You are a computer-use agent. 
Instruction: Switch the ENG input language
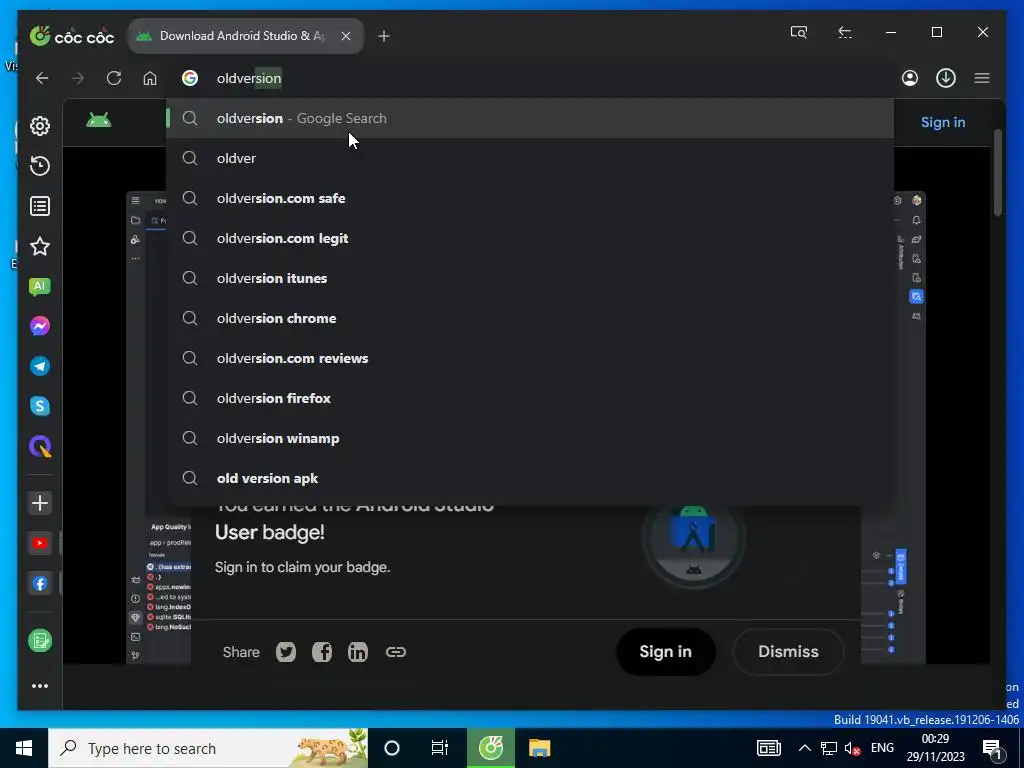click(x=882, y=748)
